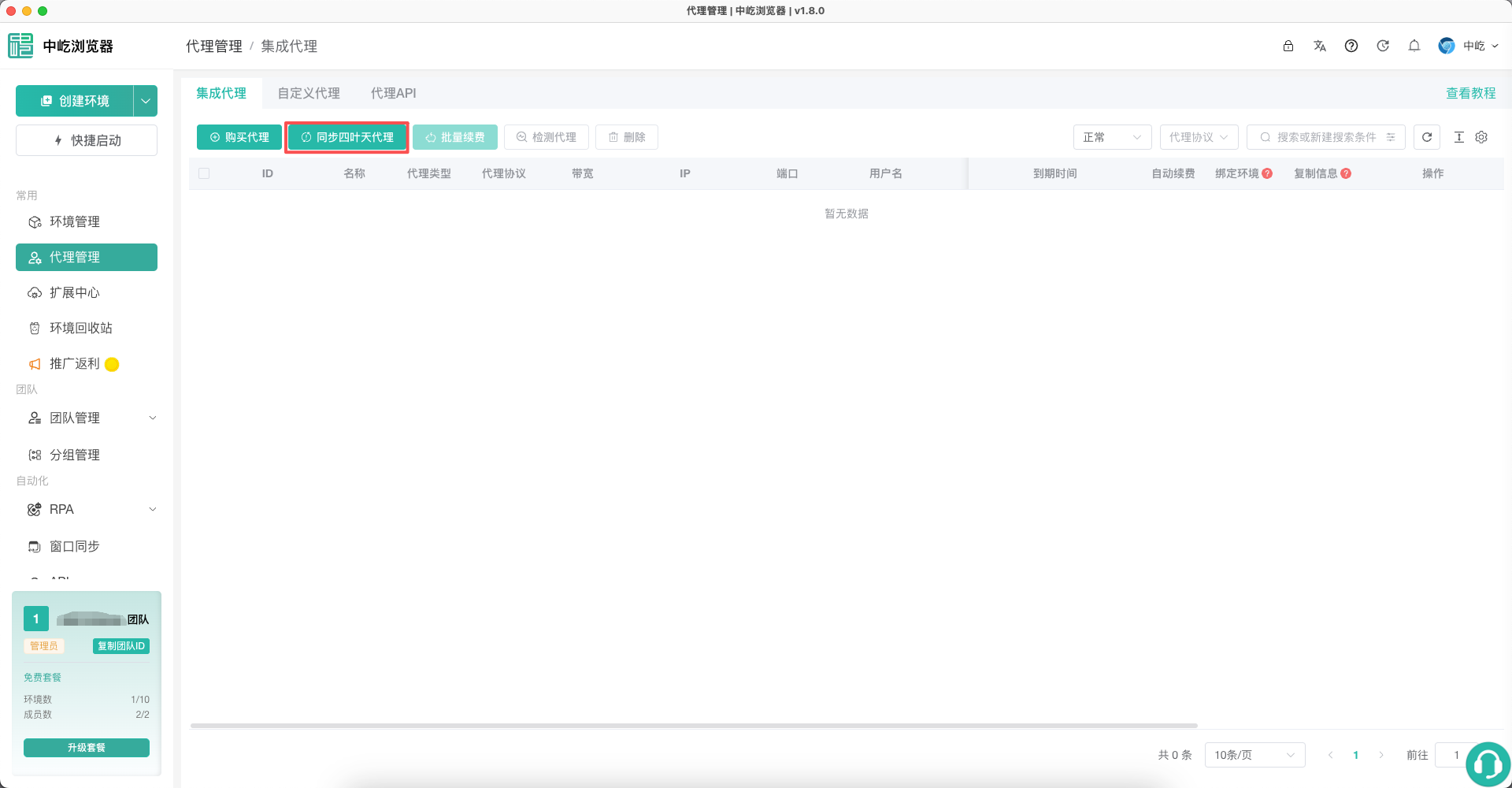Click the table refresh button
Viewport: 1512px width, 788px height.
[x=1427, y=137]
